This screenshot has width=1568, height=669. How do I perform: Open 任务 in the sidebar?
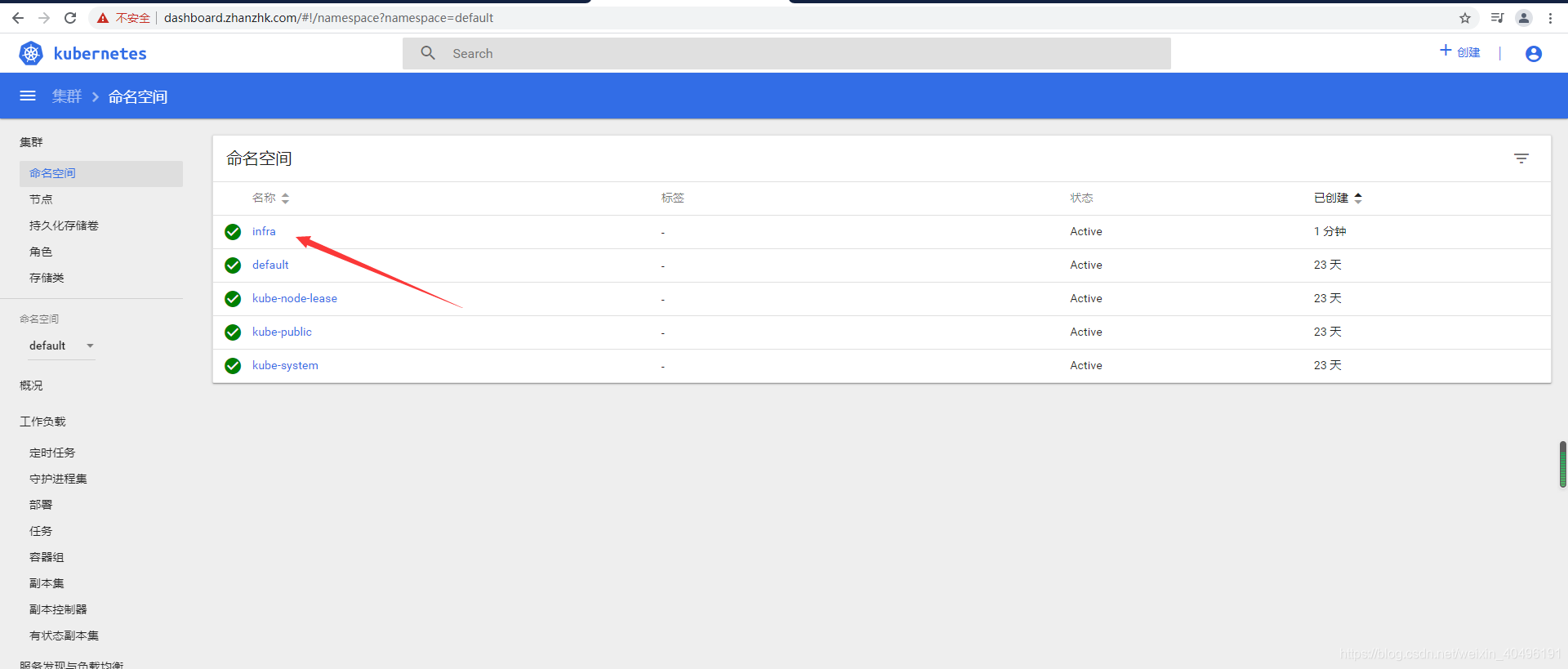point(41,531)
